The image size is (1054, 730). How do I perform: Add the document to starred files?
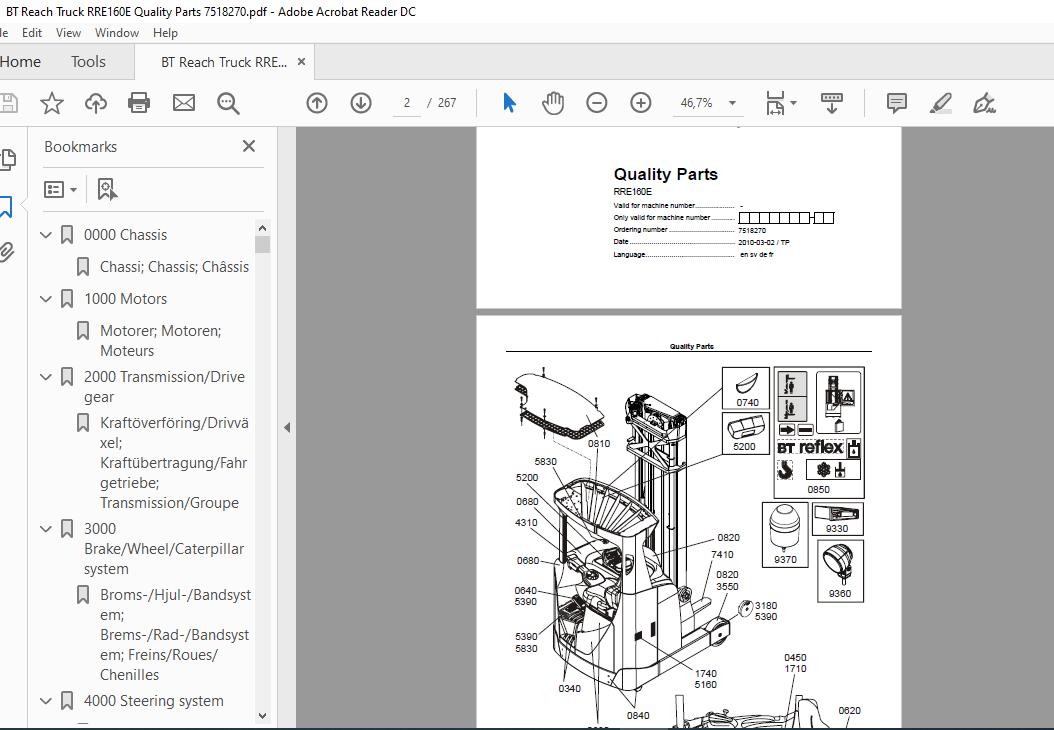point(52,103)
